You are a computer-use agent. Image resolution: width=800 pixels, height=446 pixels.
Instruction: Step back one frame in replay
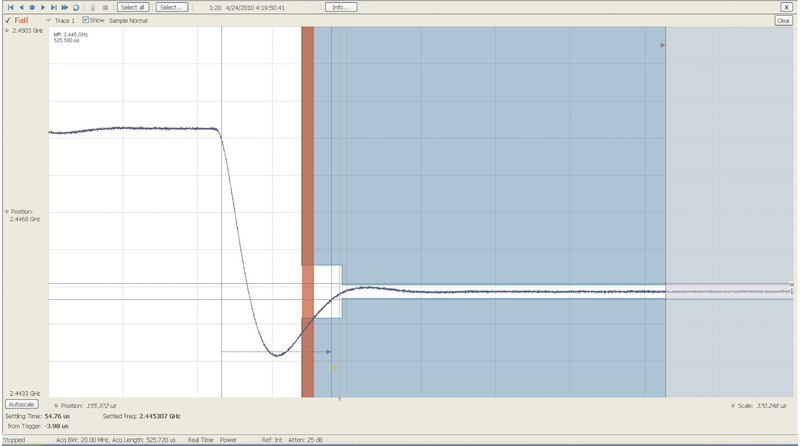(21, 7)
